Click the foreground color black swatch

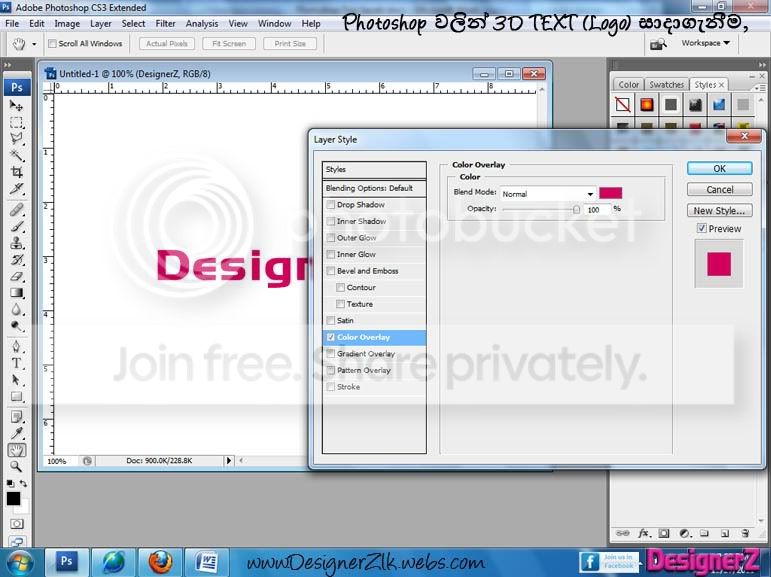pos(13,498)
